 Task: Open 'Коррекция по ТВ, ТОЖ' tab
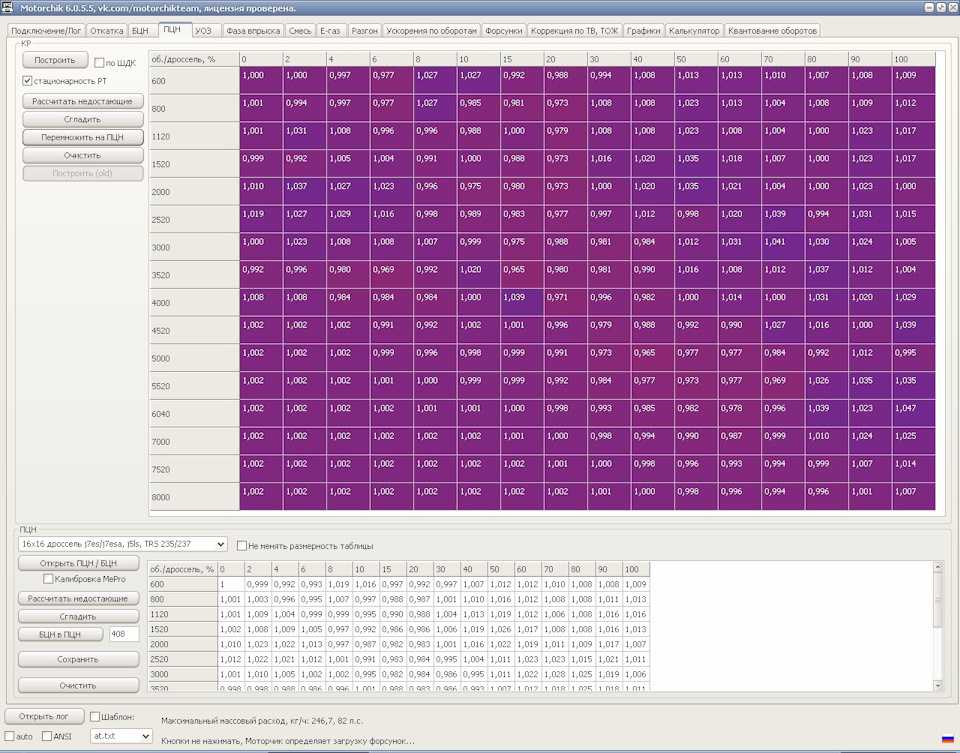click(574, 31)
